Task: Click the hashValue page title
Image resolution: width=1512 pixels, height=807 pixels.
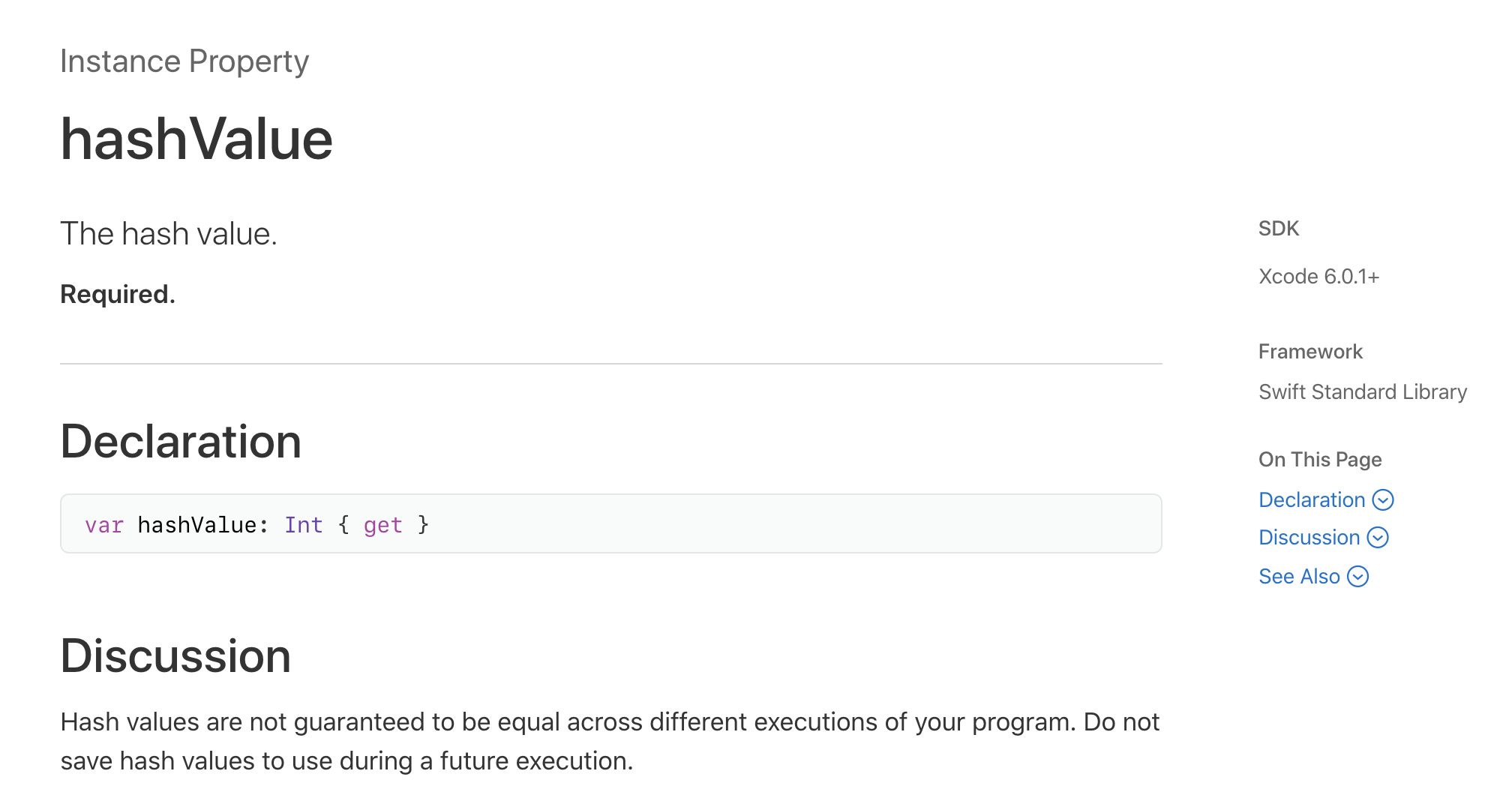Action: click(x=196, y=139)
